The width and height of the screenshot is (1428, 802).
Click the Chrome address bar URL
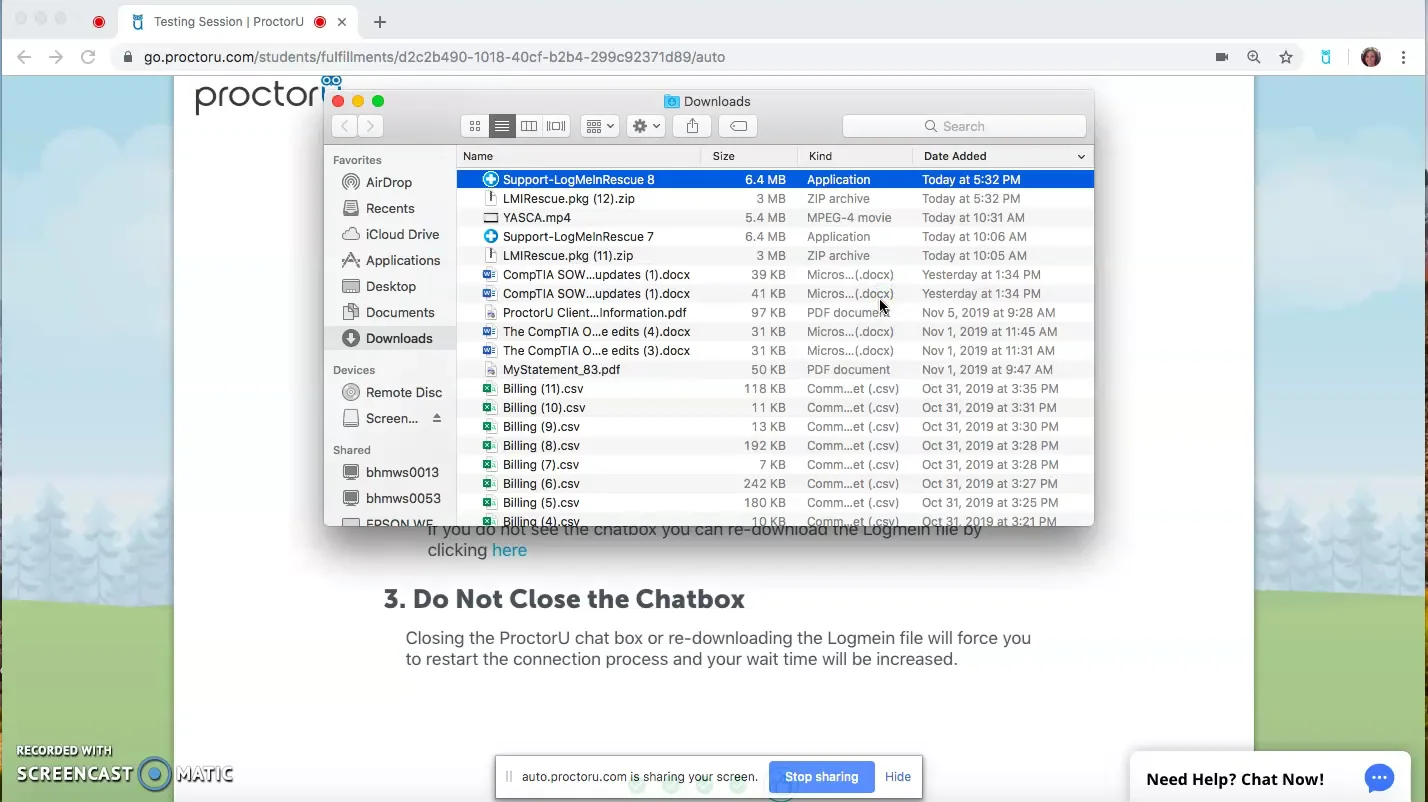tap(434, 57)
